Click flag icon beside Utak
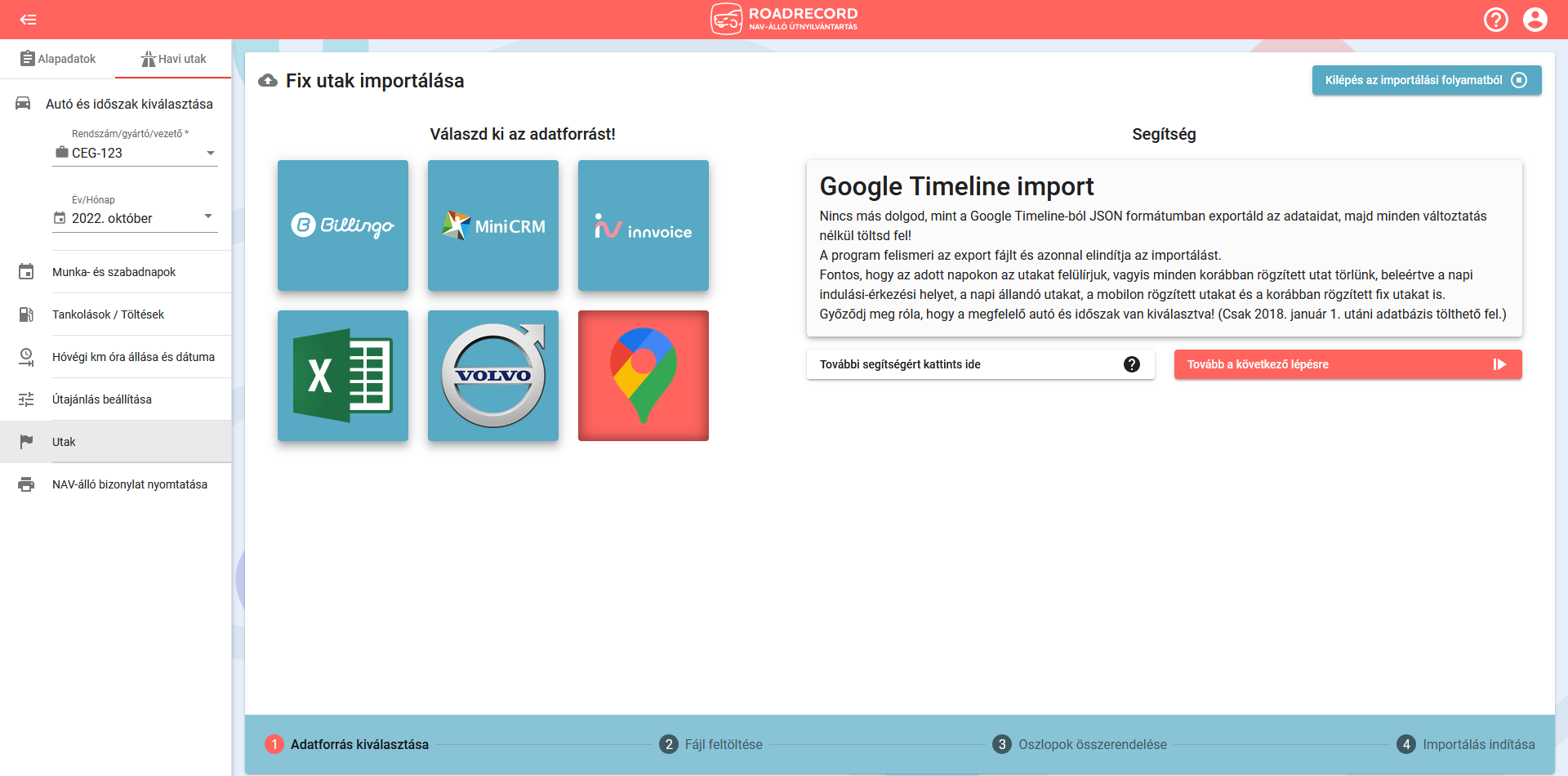 click(26, 442)
